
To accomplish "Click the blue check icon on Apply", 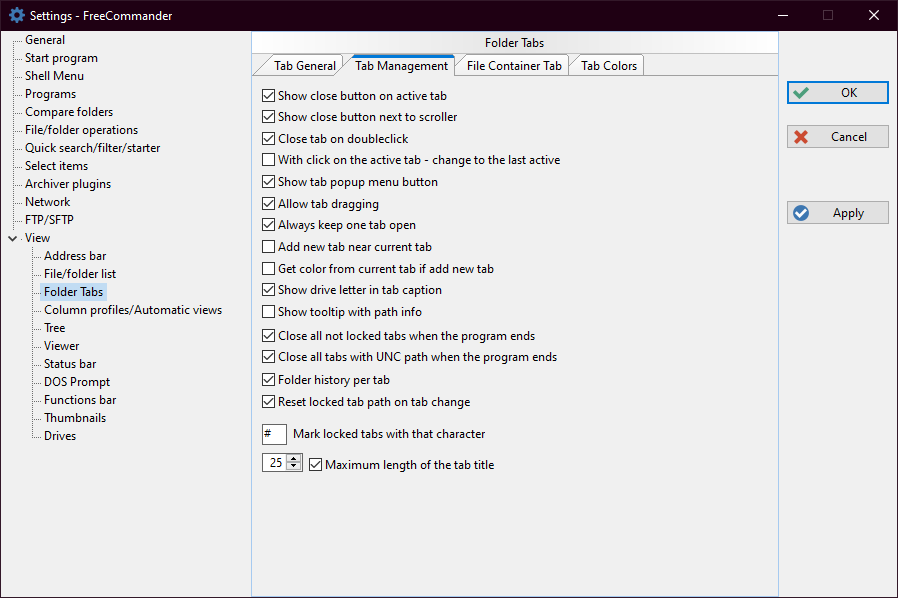I will 801,213.
